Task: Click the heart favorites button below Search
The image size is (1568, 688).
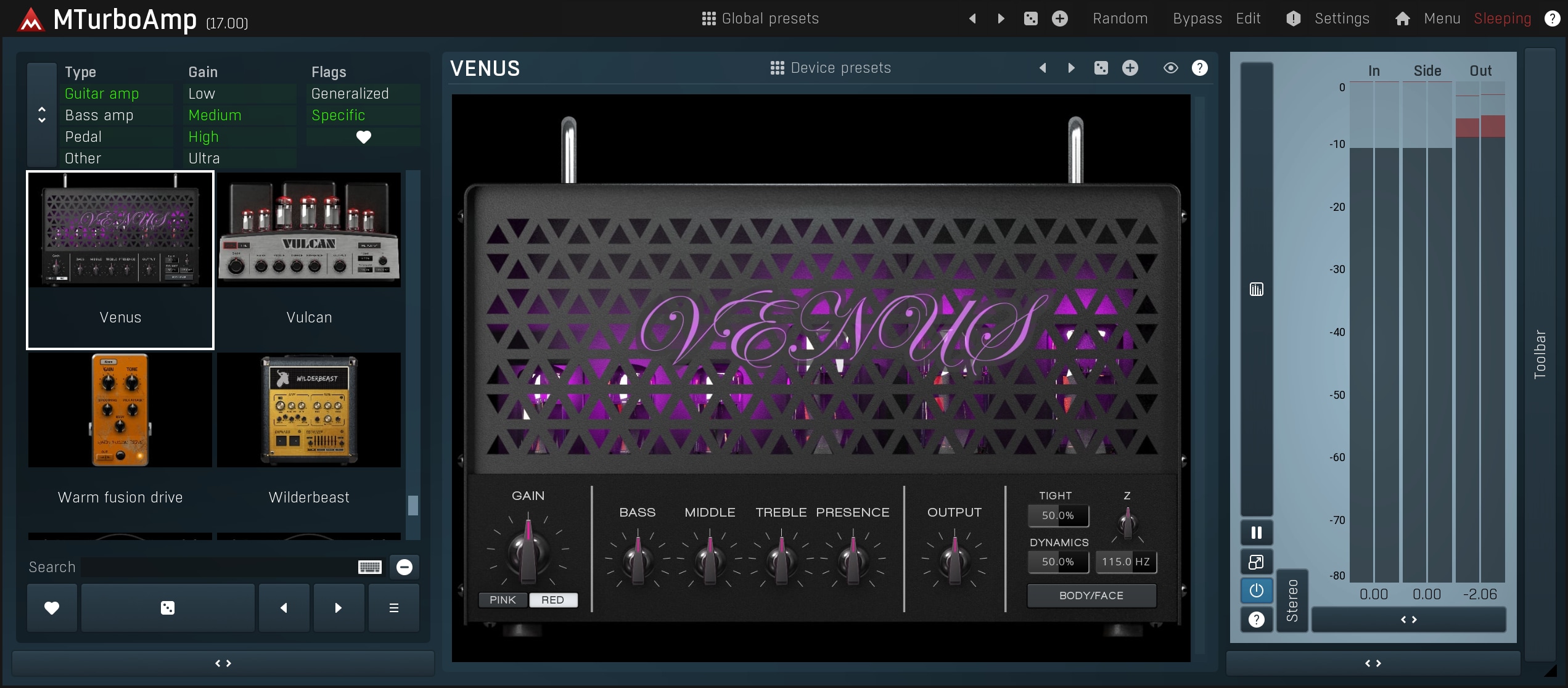Action: [52, 608]
